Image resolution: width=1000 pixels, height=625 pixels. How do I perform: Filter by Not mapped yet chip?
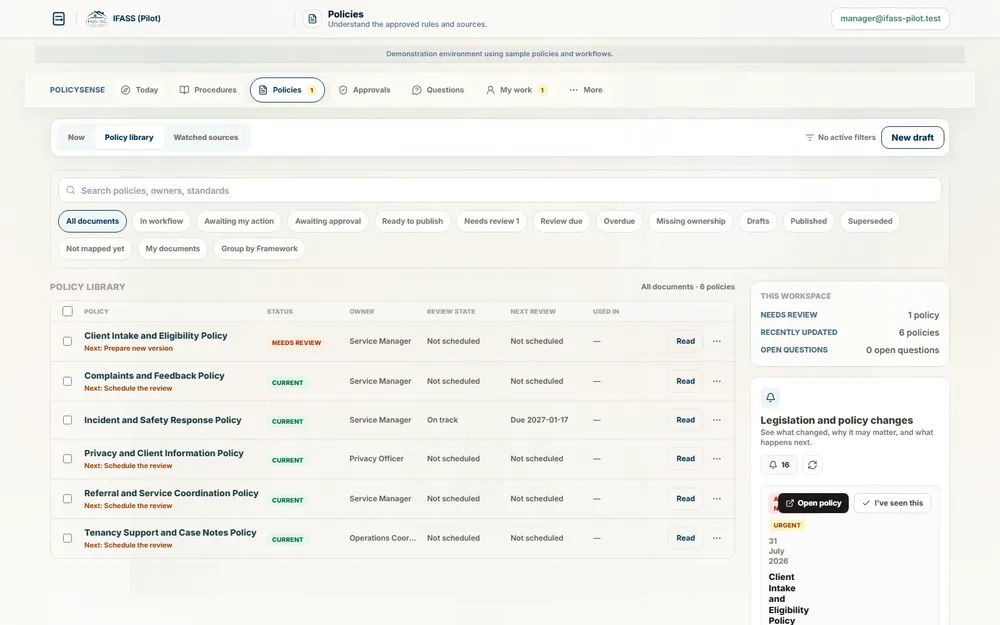point(95,249)
